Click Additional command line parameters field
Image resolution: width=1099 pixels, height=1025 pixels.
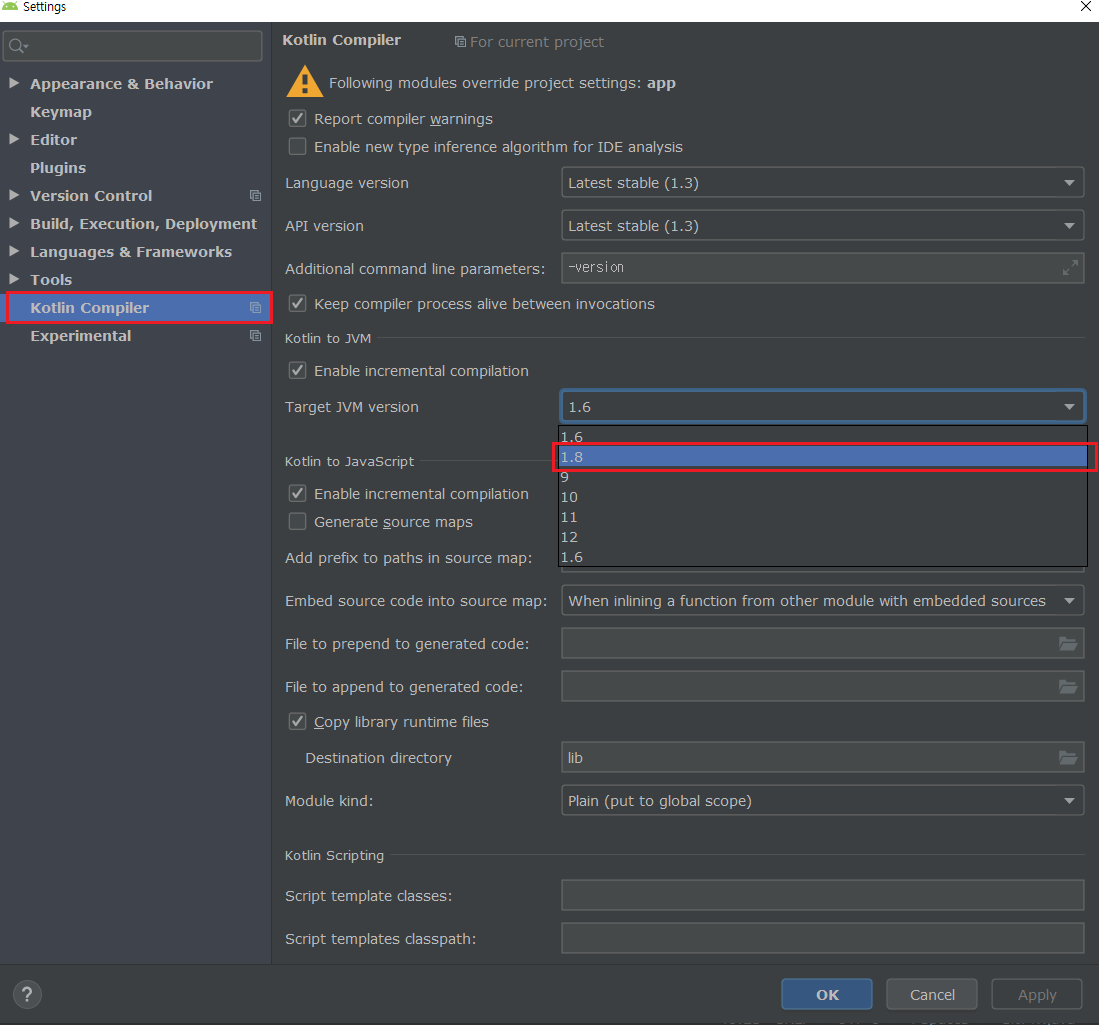point(822,268)
